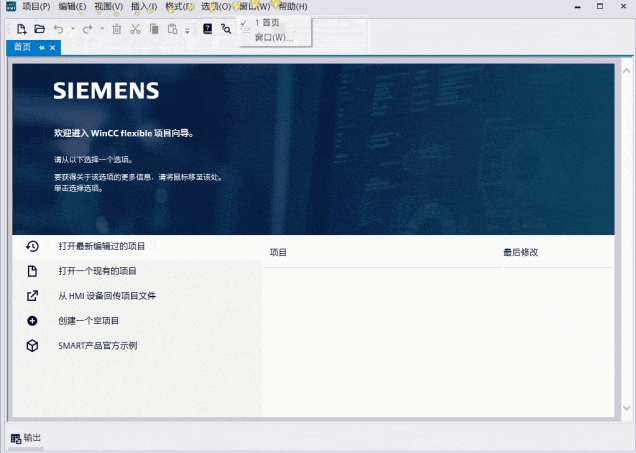Click the Paste clipboard icon

pyautogui.click(x=172, y=29)
